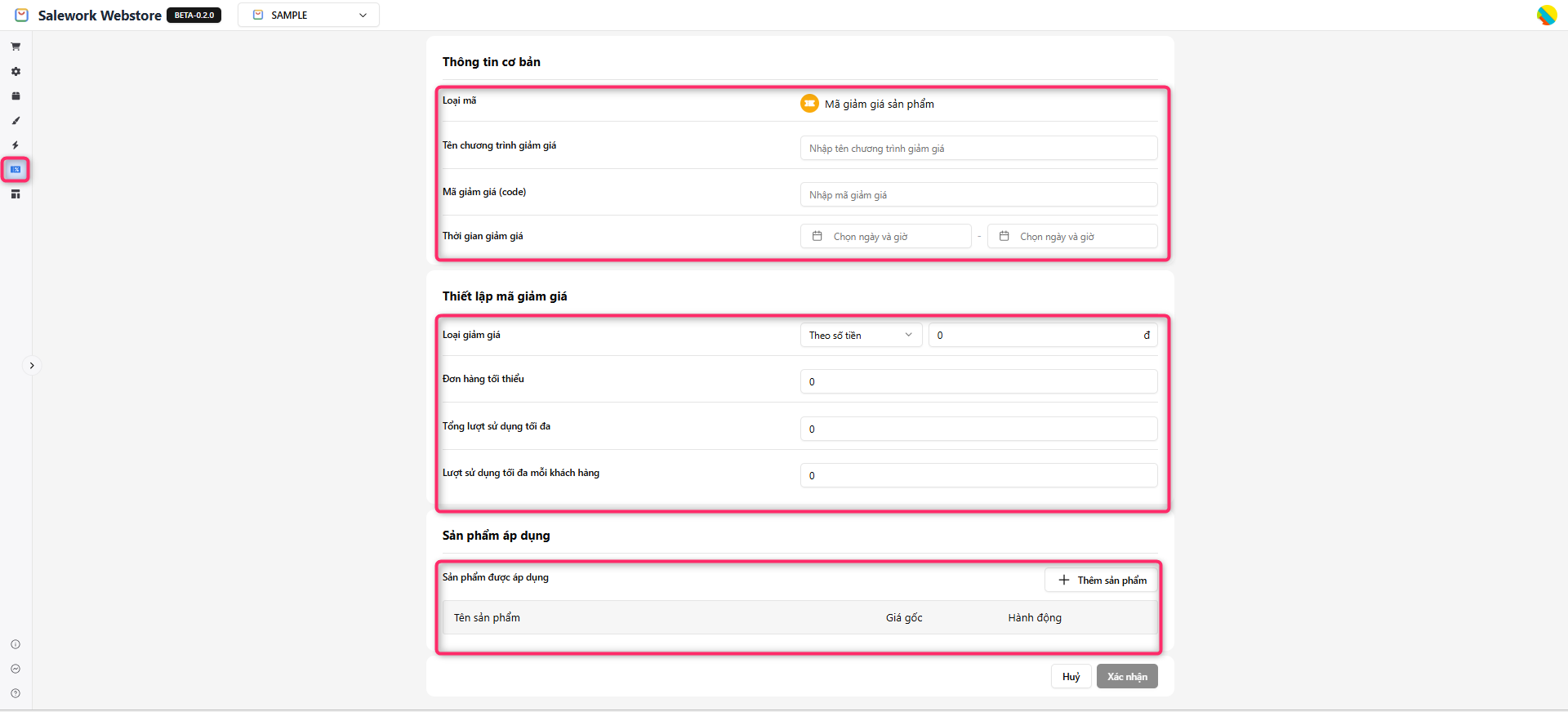The height and width of the screenshot is (712, 1568).
Task: Click the 'Huỷ' cancel button
Action: point(1071,677)
